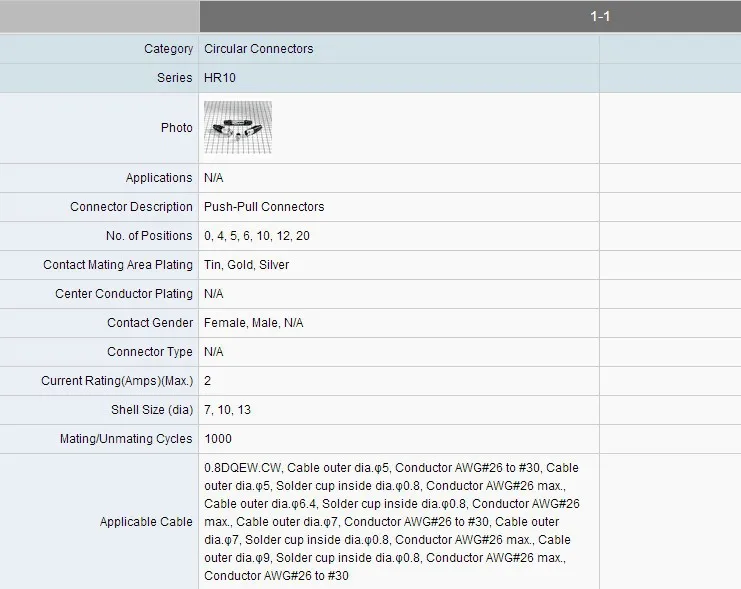Click the No. of Positions label
Image resolution: width=741 pixels, height=589 pixels.
149,235
